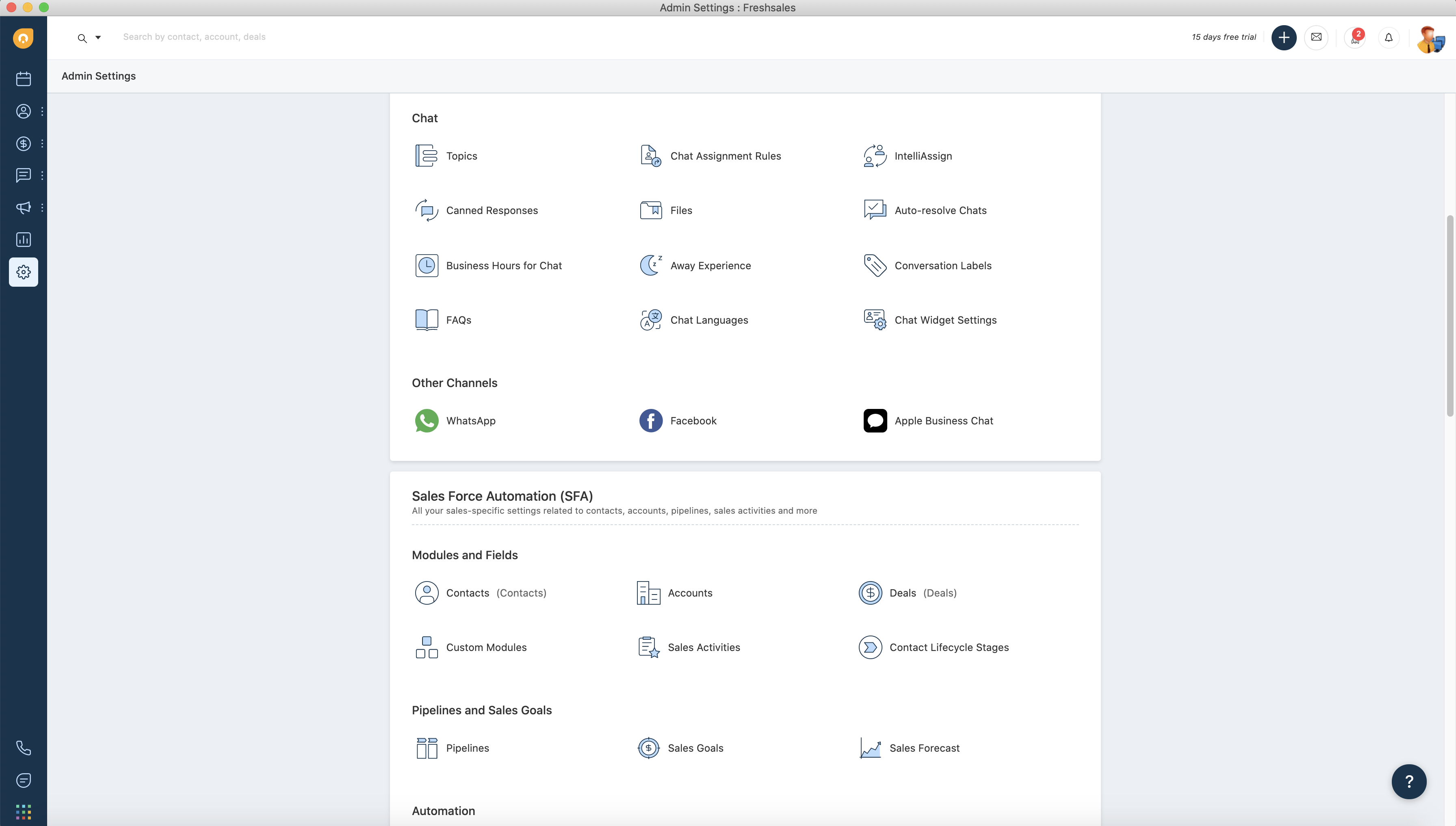Open the Freshsales home logo

click(x=23, y=38)
